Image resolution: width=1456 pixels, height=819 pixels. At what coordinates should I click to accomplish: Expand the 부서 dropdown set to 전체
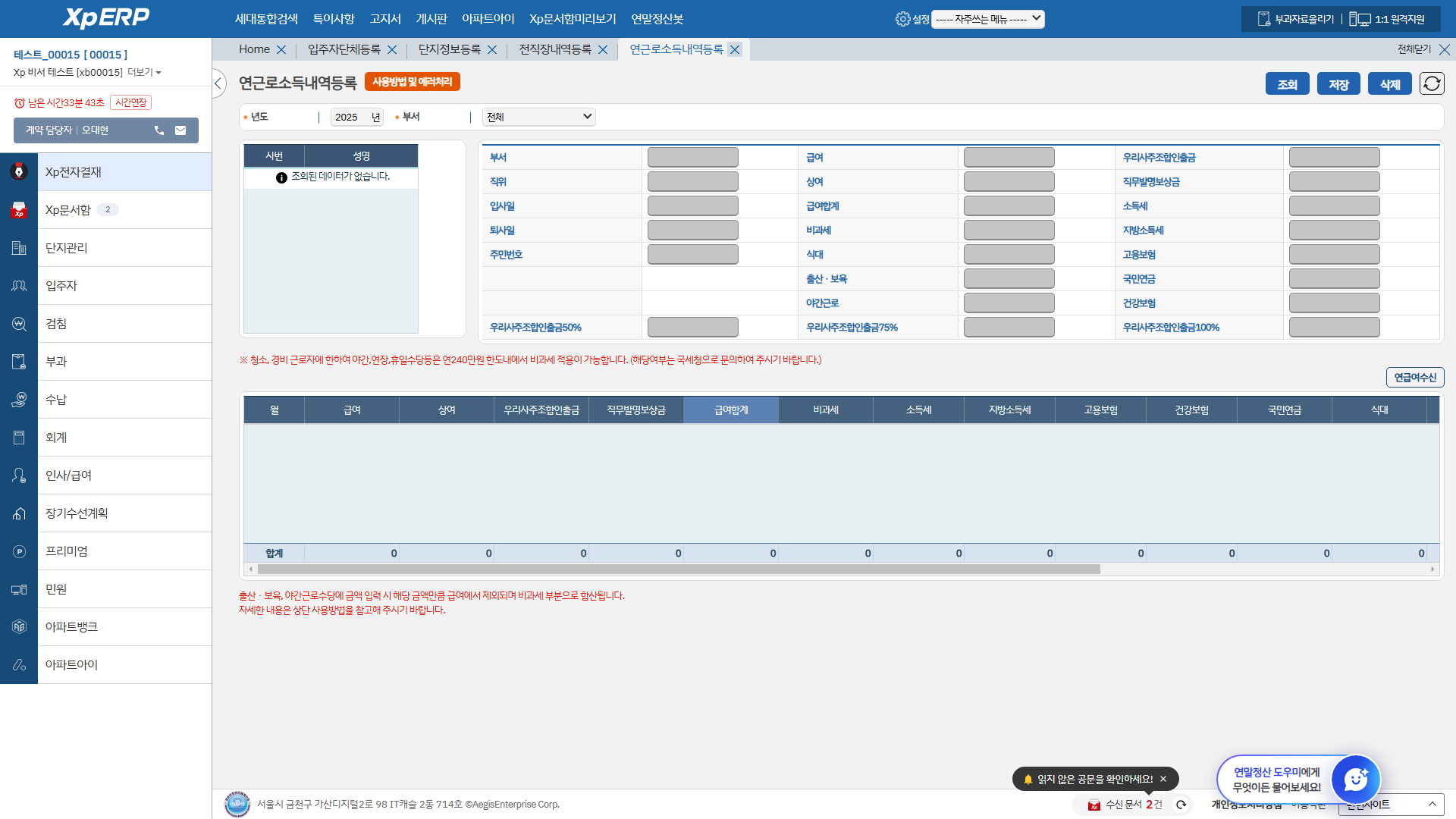pyautogui.click(x=538, y=117)
